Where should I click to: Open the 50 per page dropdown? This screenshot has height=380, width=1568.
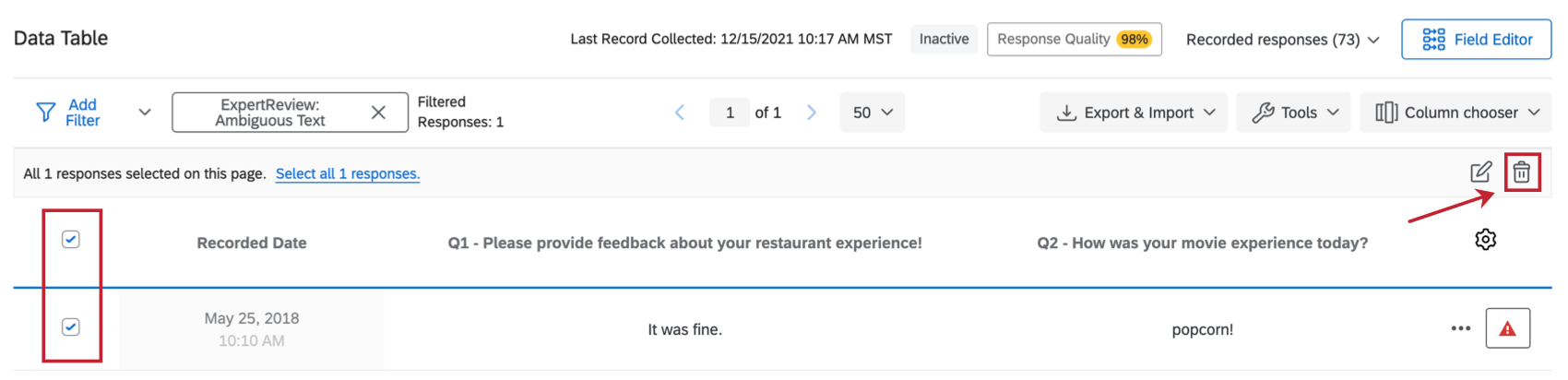coord(872,113)
